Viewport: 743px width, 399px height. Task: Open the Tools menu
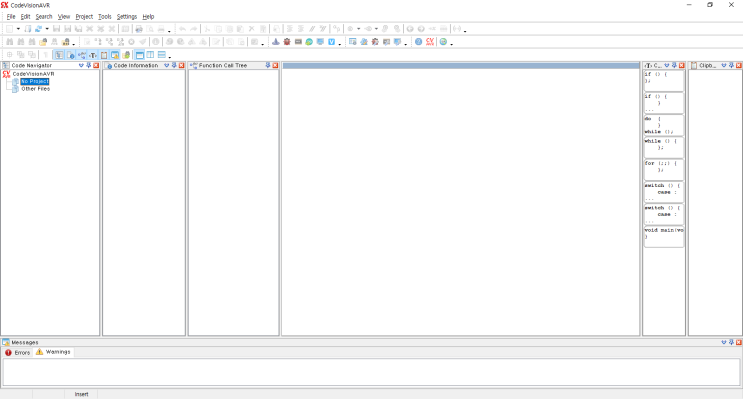click(x=105, y=17)
